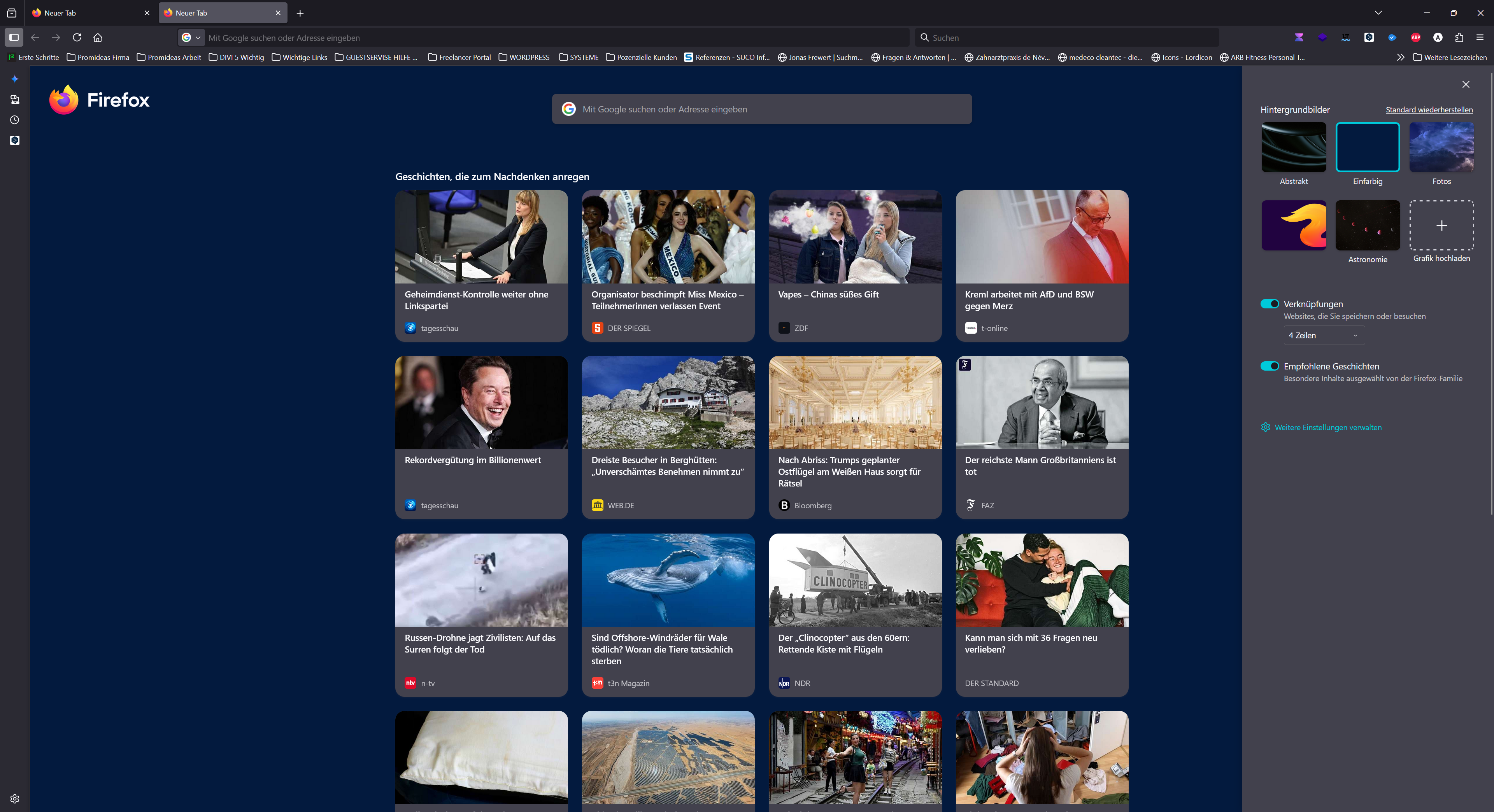The width and height of the screenshot is (1494, 812).
Task: Open the LanguageTool LT extension
Action: tap(1345, 38)
